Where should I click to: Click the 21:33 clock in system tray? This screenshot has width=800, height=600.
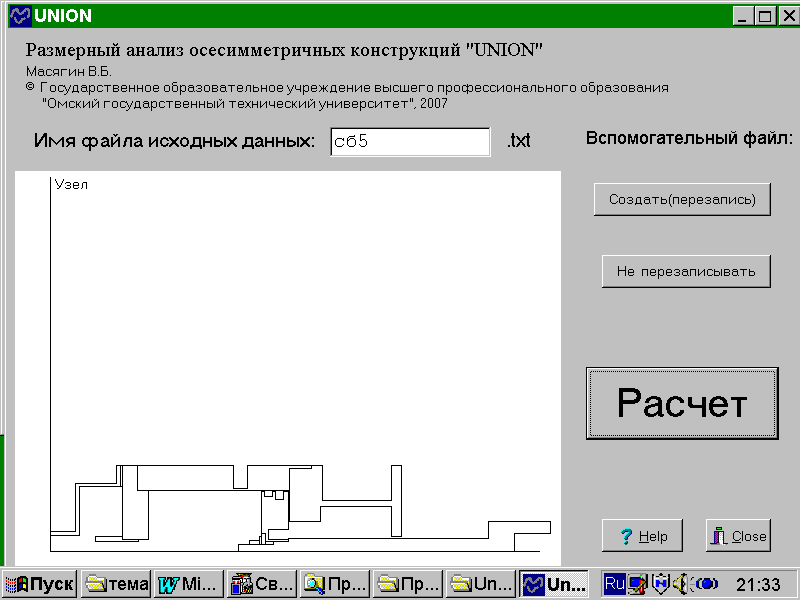pos(758,584)
